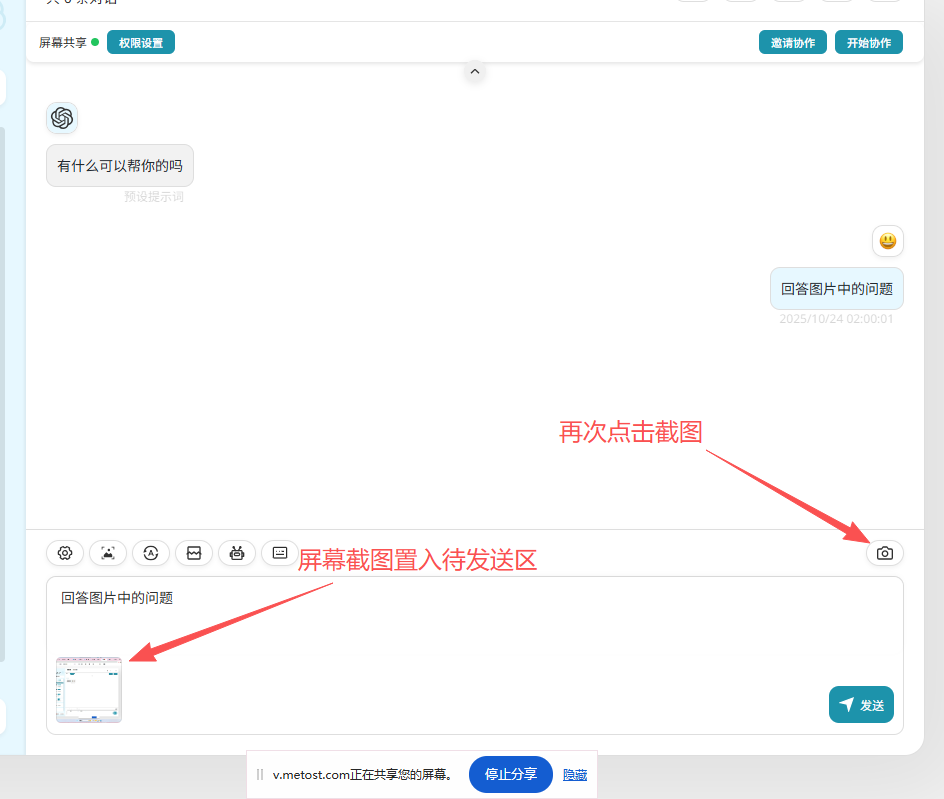Click the 邀请协作 invite button
This screenshot has width=944, height=799.
pos(792,43)
